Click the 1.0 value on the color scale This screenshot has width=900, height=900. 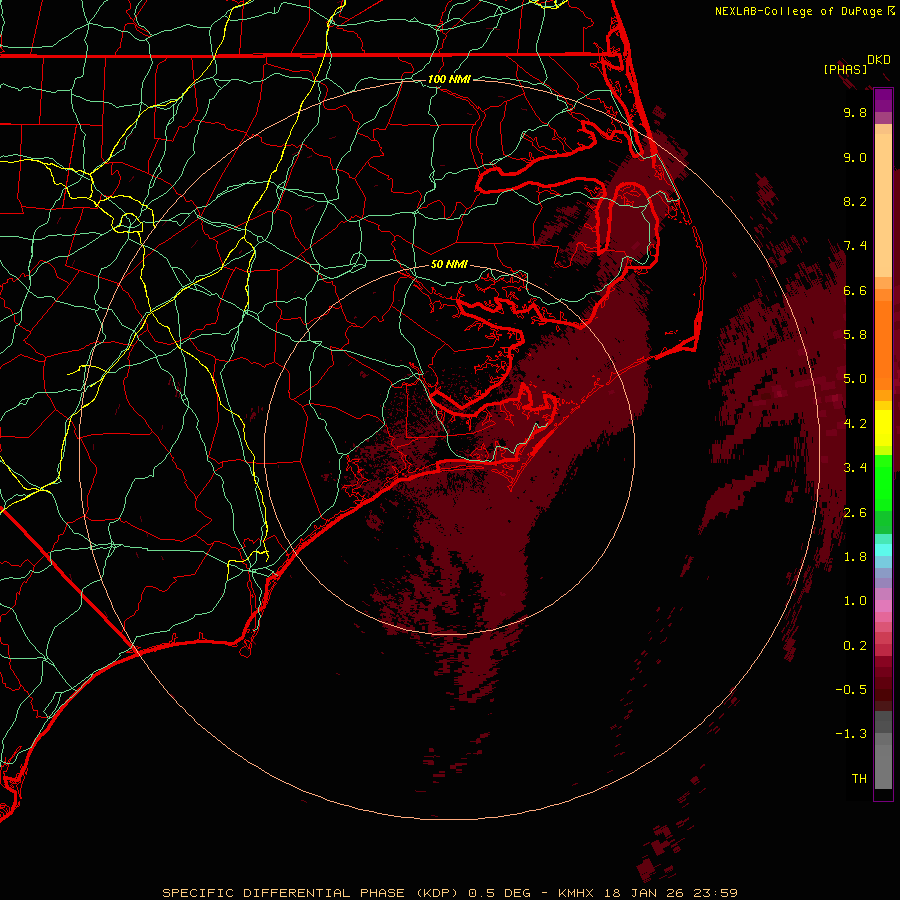[x=855, y=601]
